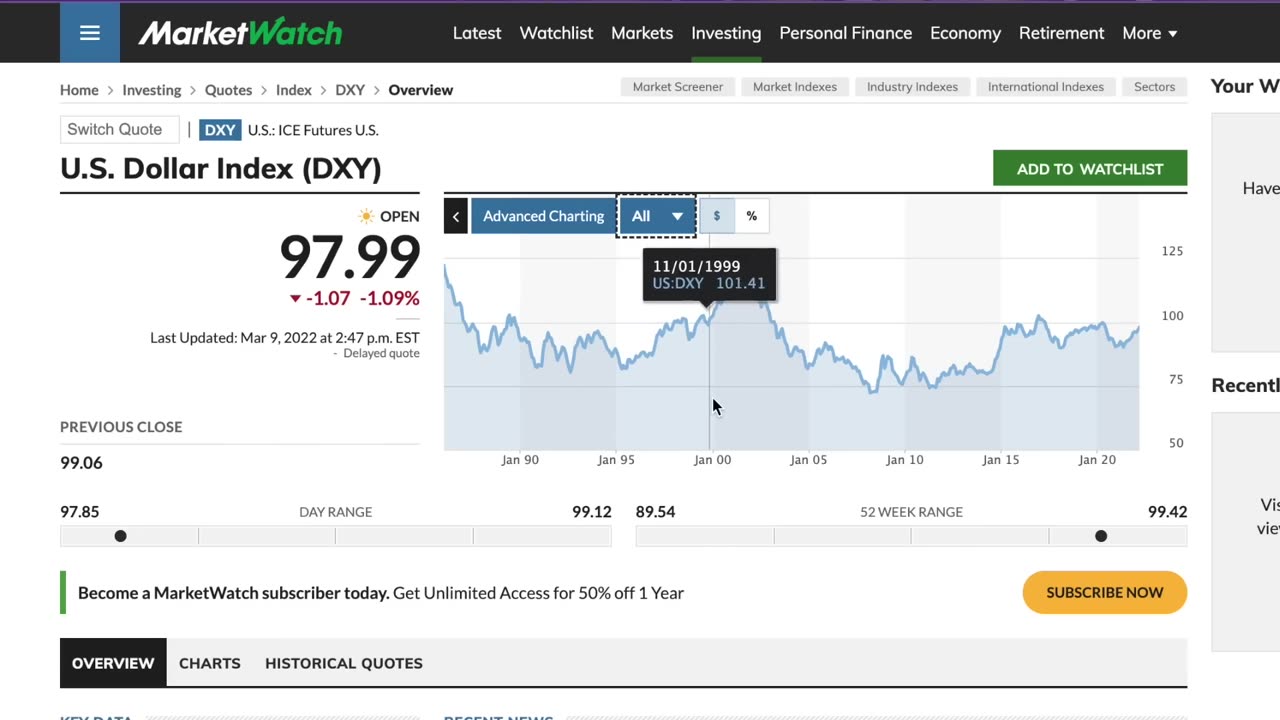Click the -1.09% percent change value
The image size is (1280, 720).
click(x=390, y=298)
